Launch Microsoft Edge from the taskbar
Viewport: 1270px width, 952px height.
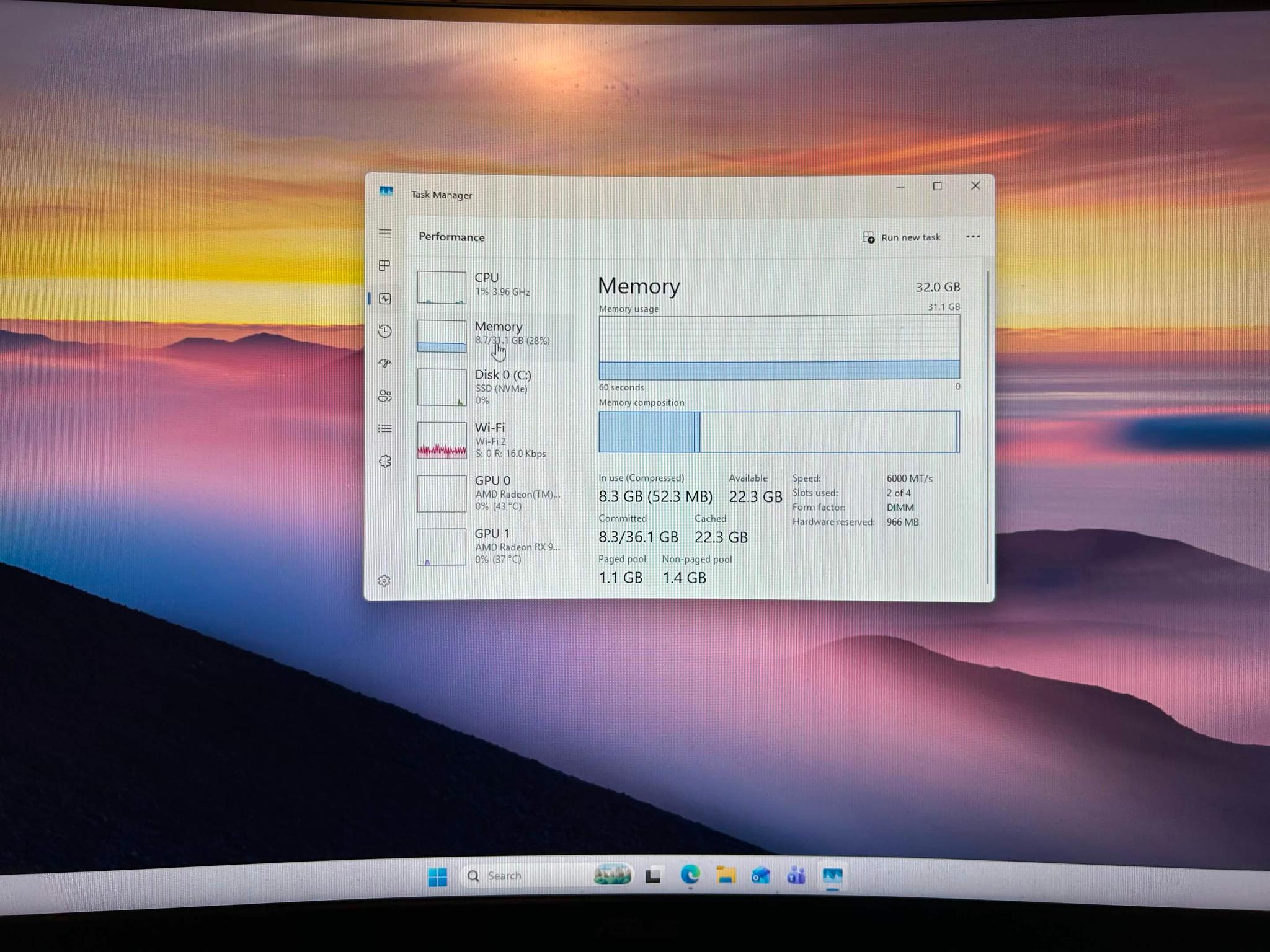pos(690,875)
